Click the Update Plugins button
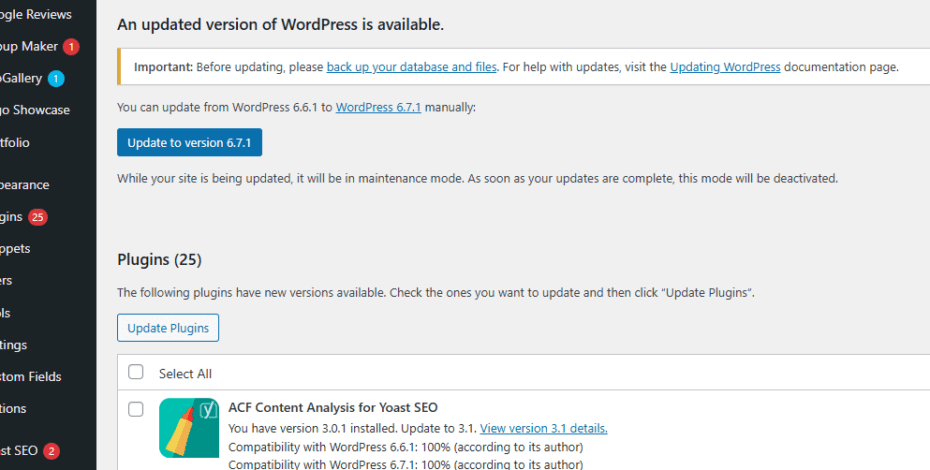930x470 pixels. click(168, 328)
